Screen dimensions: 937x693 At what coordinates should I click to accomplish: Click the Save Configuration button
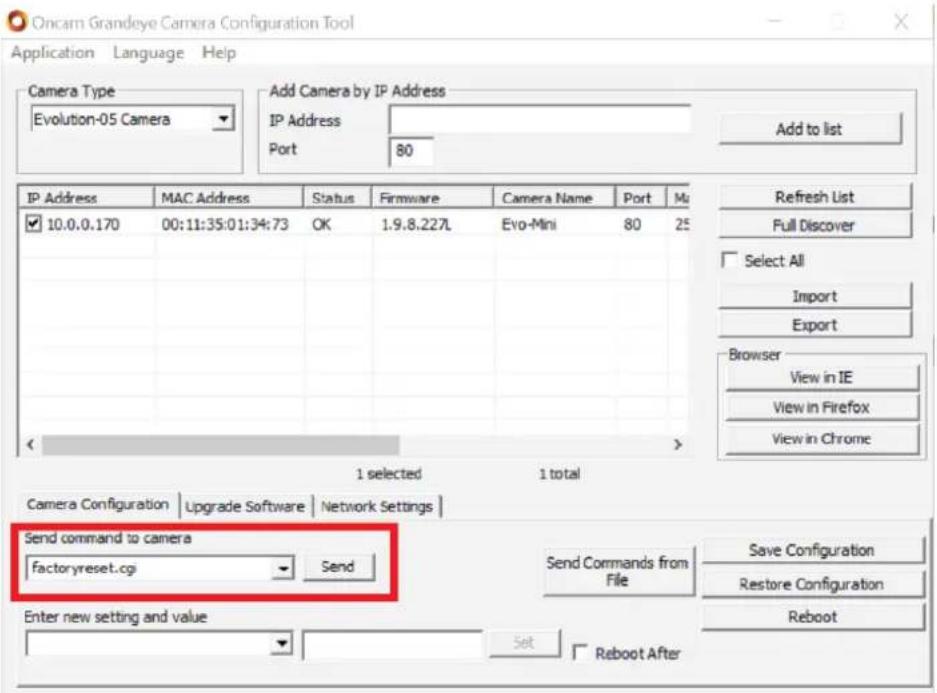click(812, 550)
